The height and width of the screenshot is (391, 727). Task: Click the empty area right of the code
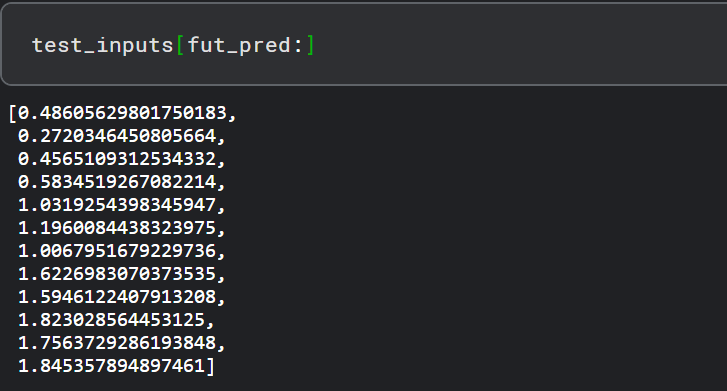[x=519, y=45]
